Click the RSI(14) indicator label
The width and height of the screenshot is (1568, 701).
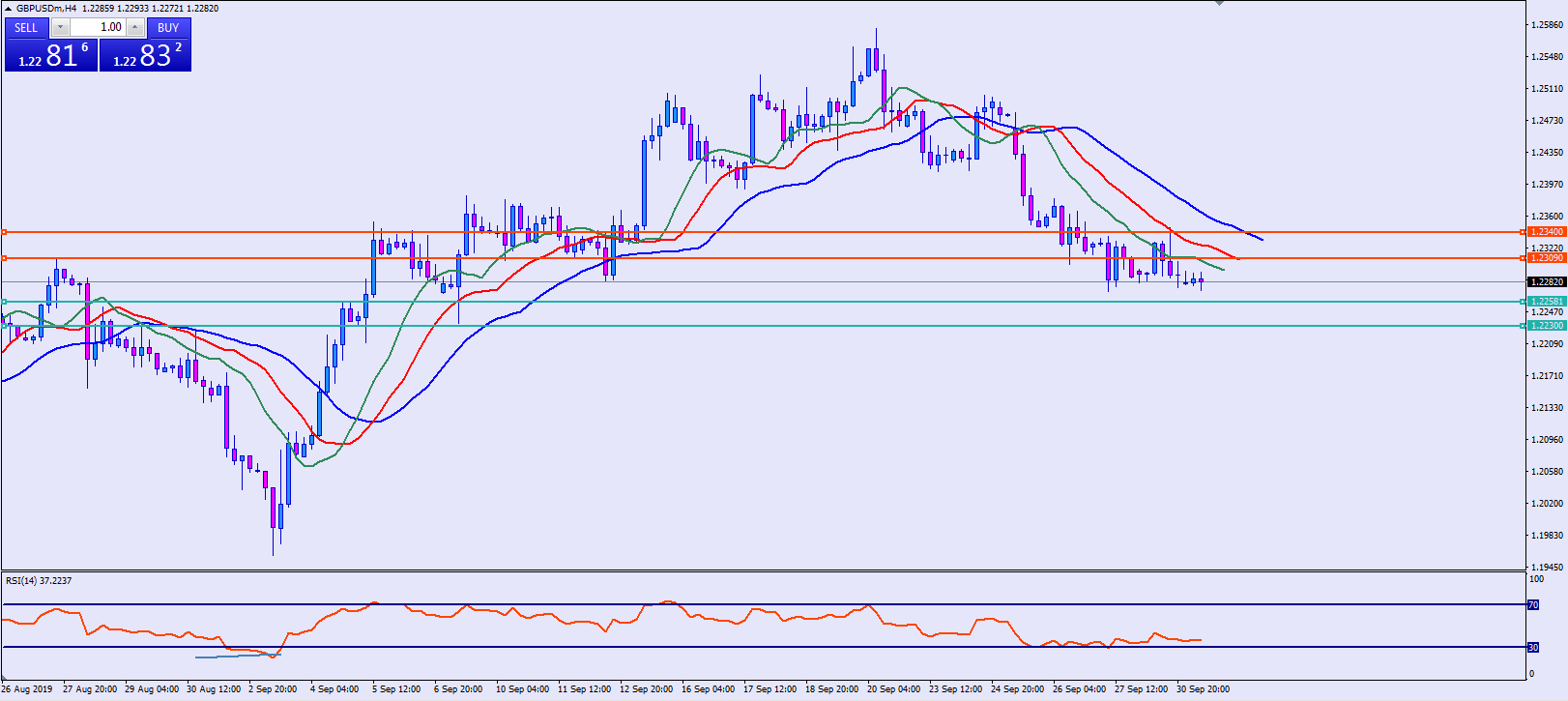click(x=39, y=581)
